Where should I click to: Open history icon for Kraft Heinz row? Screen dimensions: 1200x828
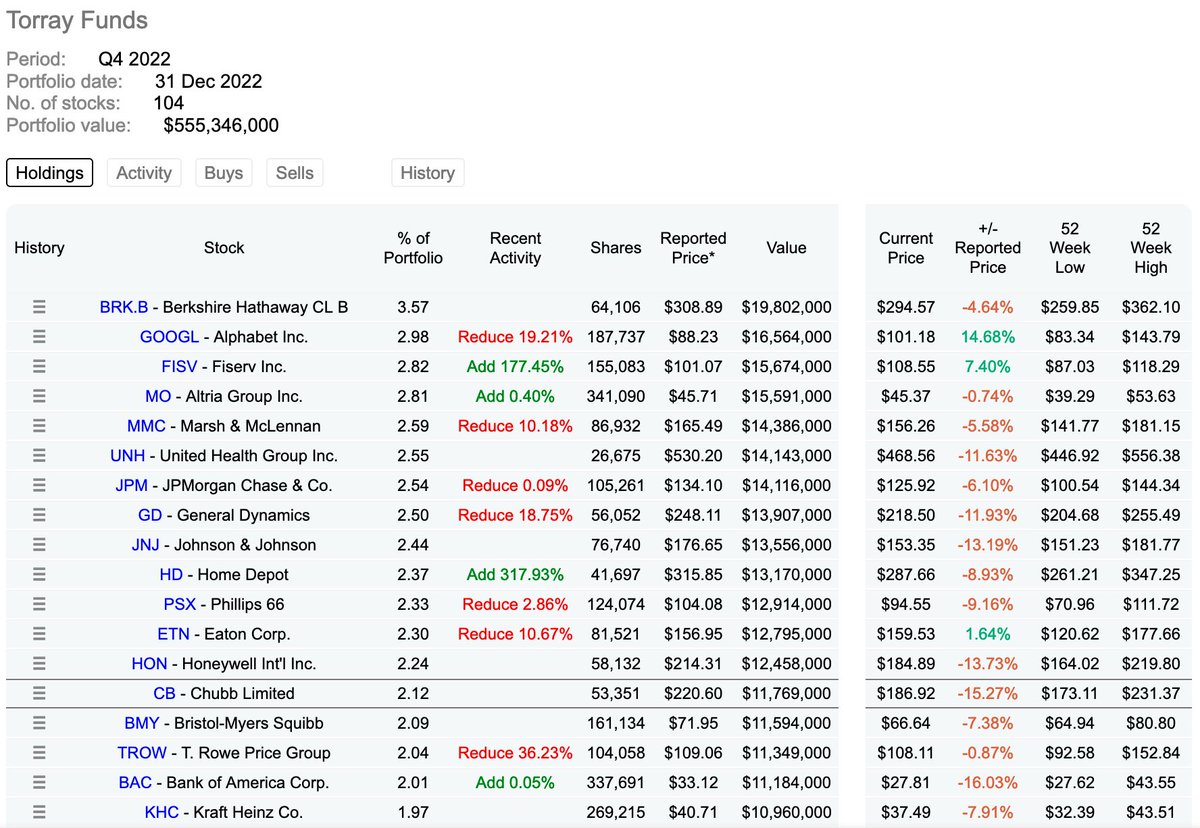click(39, 812)
